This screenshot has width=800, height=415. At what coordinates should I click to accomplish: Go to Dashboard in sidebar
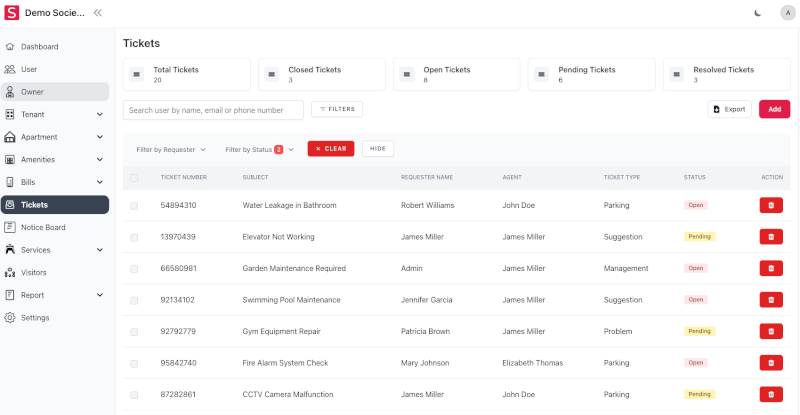coord(55,46)
